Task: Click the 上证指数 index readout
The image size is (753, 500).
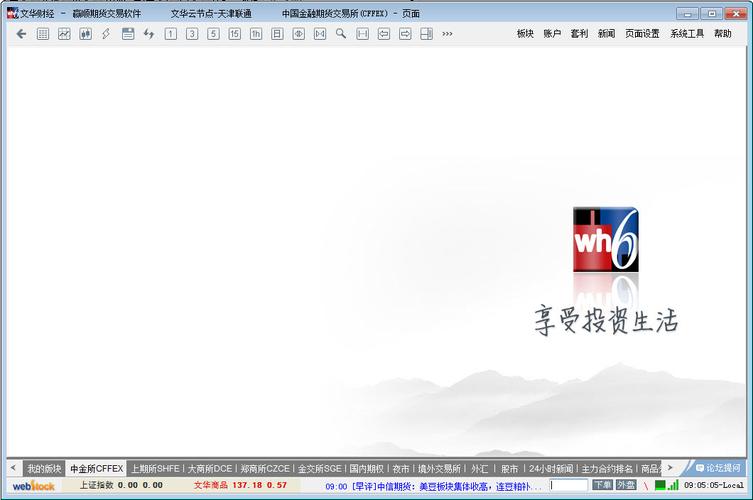Action: (x=121, y=485)
